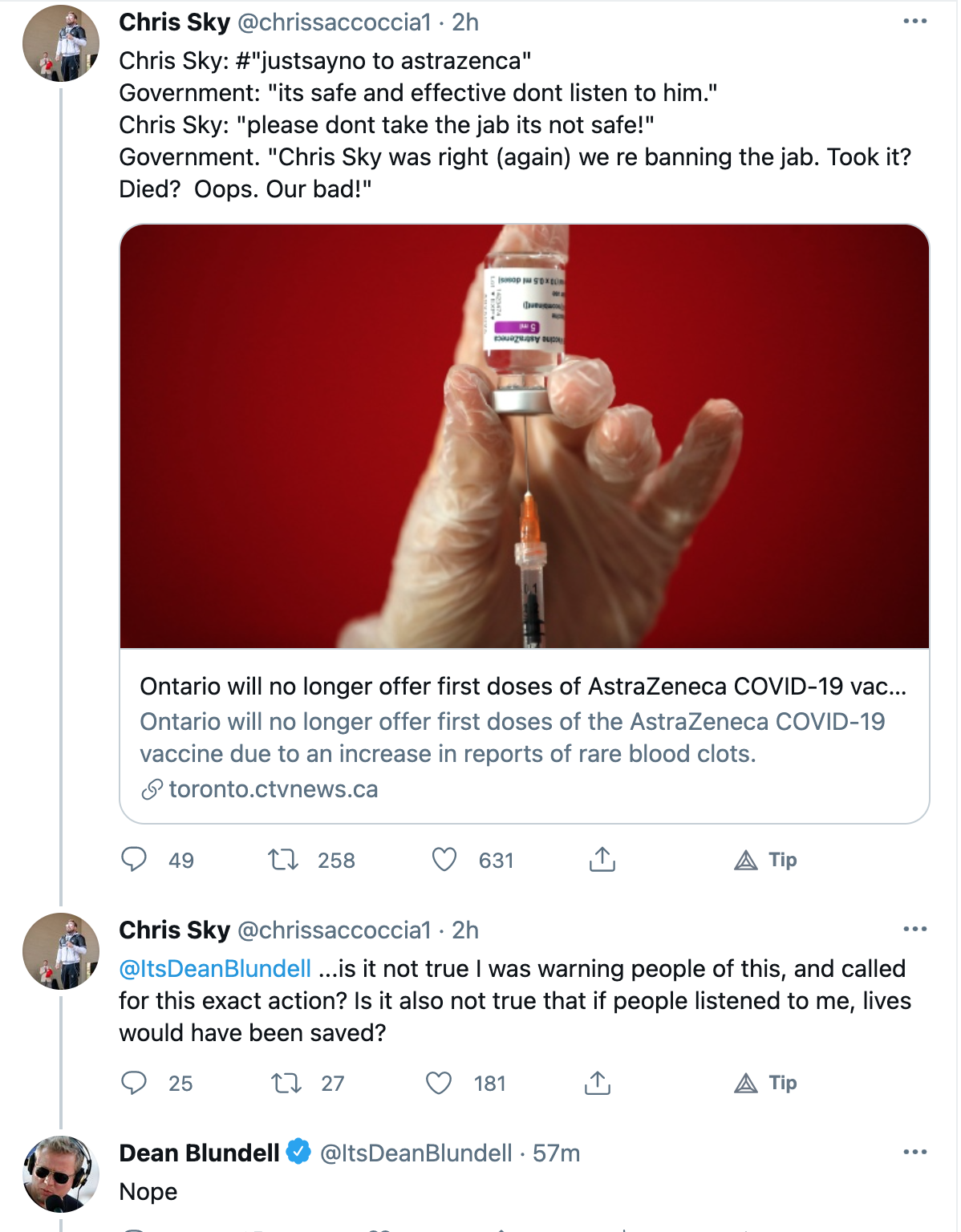Share the first Chris Sky tweet
The height and width of the screenshot is (1232, 961).
pos(602,859)
